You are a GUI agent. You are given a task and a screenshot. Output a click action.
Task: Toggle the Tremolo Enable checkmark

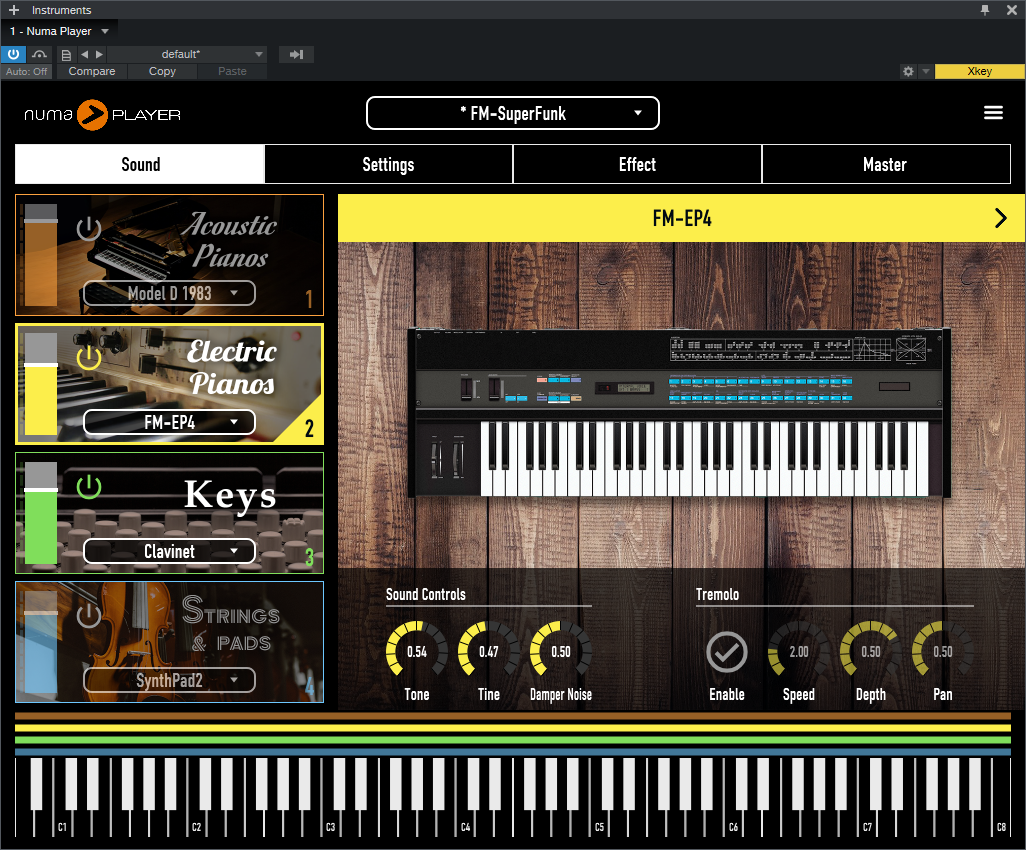tap(727, 652)
